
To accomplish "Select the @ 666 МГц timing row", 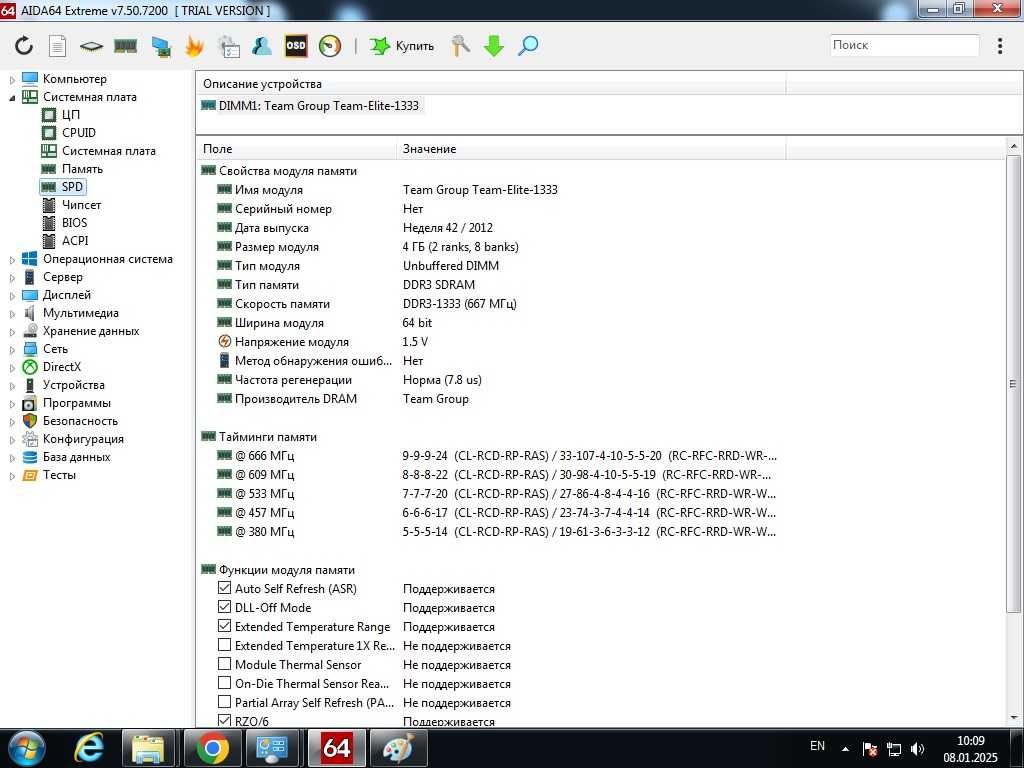I will (496, 456).
